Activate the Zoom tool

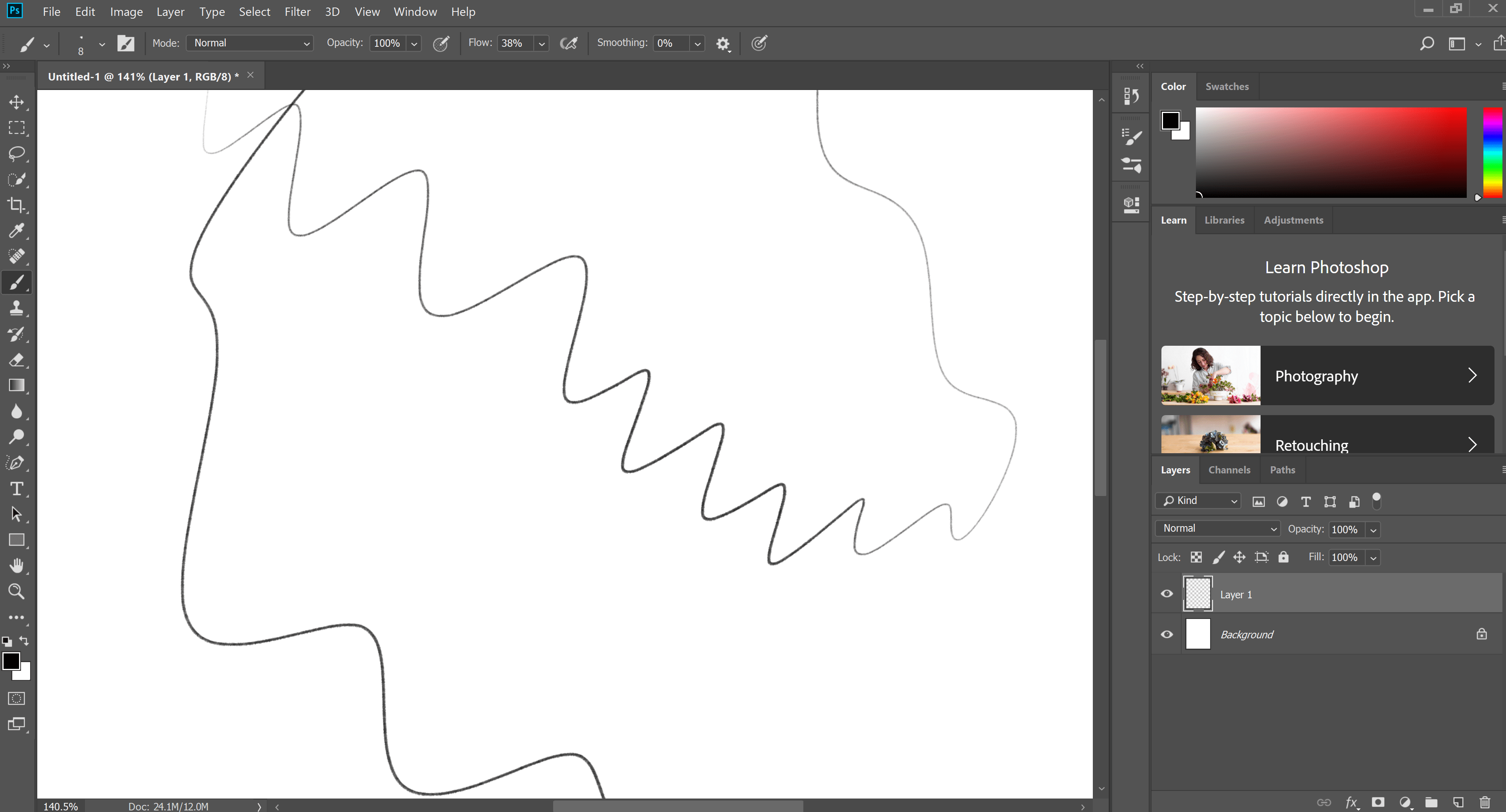[x=16, y=592]
